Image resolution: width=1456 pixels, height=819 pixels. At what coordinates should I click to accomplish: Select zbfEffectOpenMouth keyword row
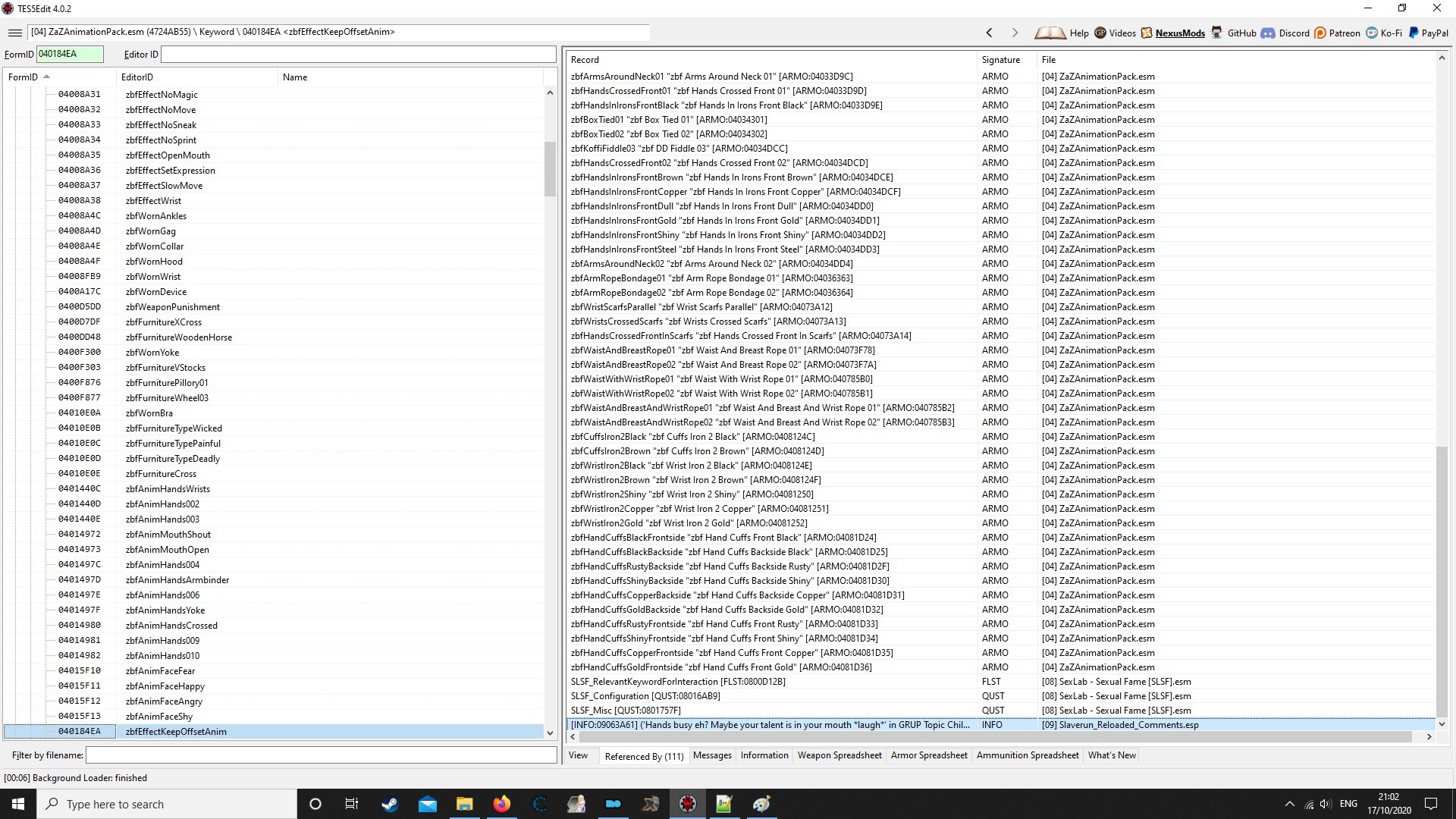(x=273, y=155)
